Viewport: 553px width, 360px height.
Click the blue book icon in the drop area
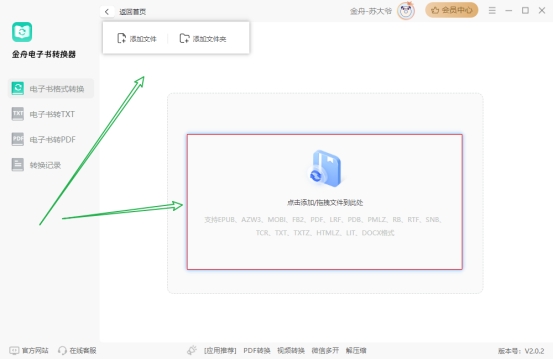325,169
